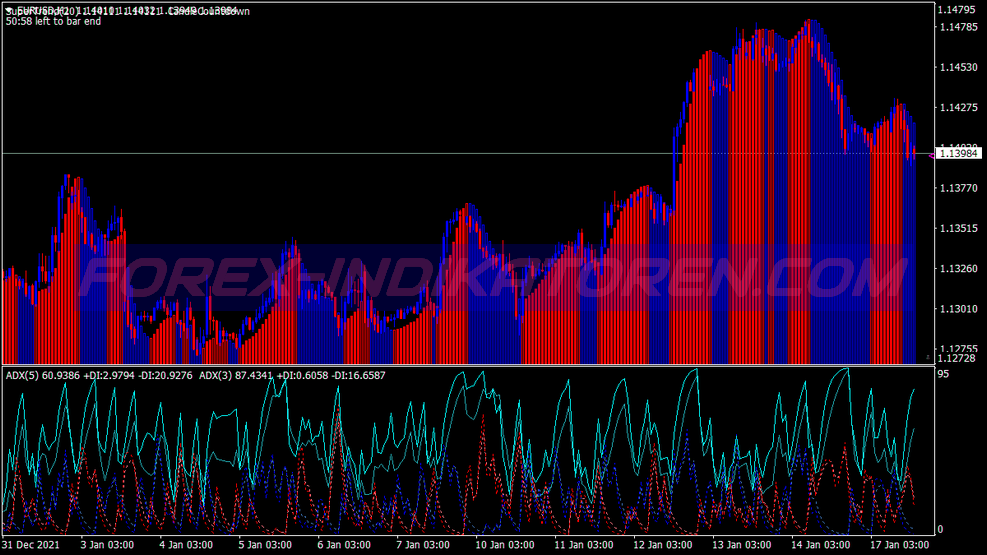Select the 1.14530 price scale label
Screen dimensions: 987x555
956,68
